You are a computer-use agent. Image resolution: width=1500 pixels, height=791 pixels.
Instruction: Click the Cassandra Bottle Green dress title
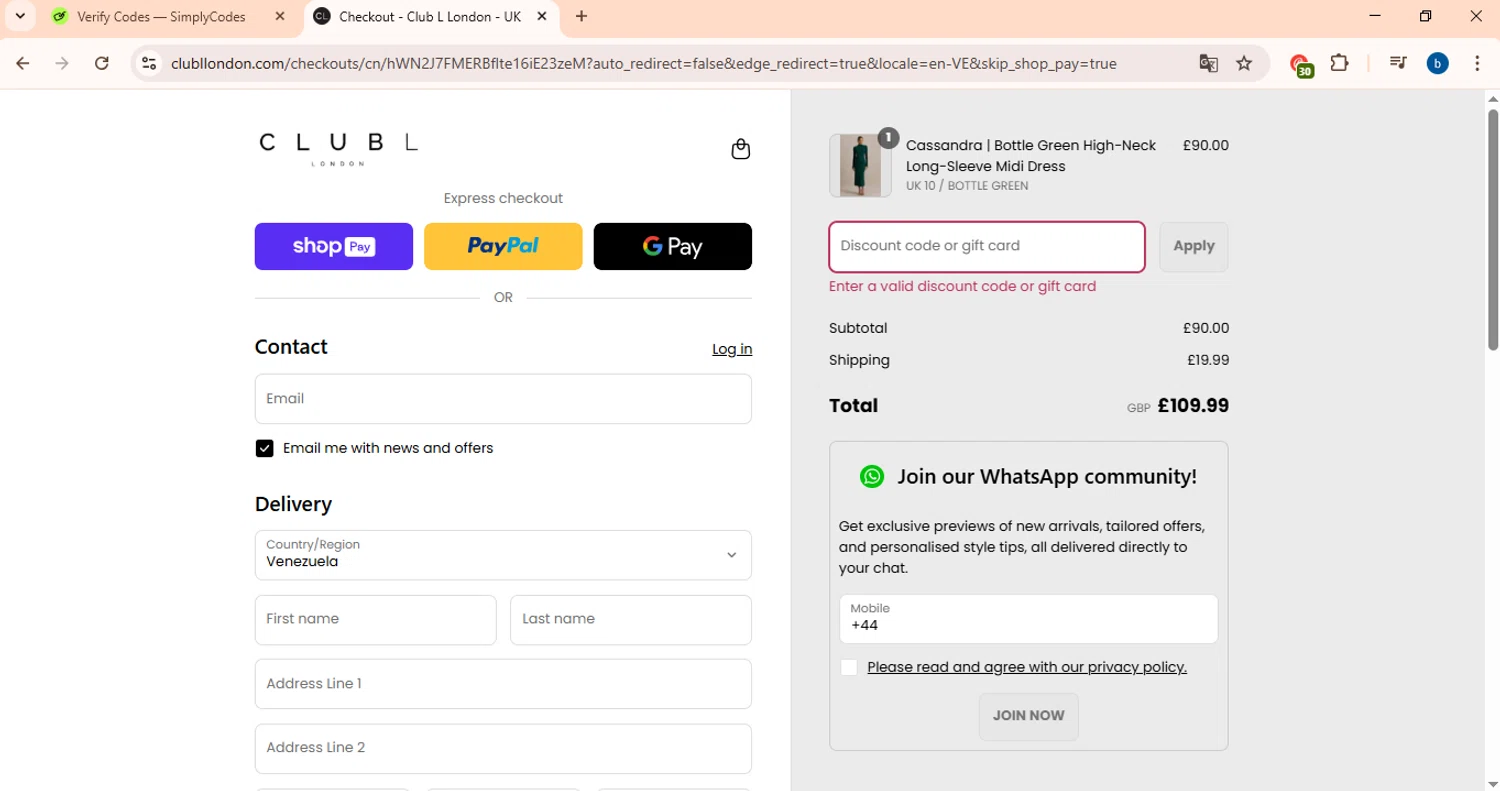click(x=1031, y=155)
